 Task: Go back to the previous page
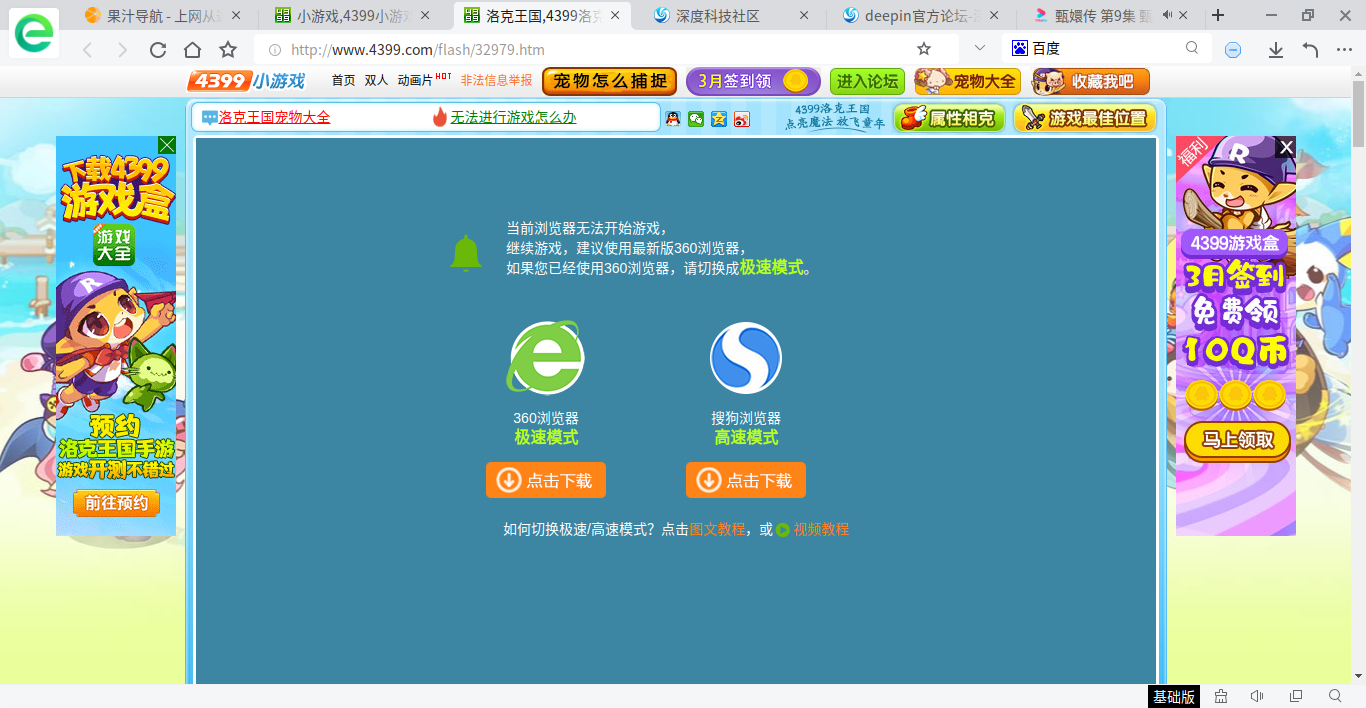pyautogui.click(x=87, y=50)
